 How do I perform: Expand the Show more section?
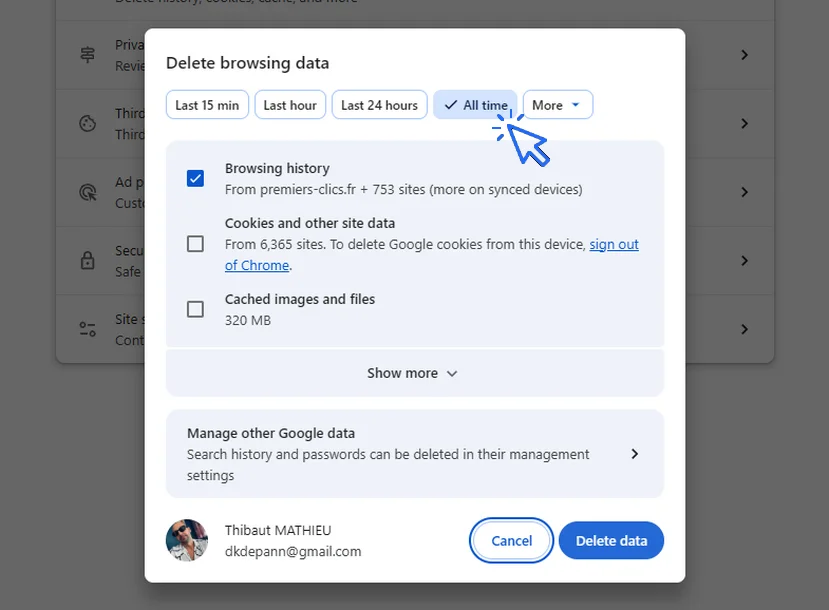(x=413, y=373)
